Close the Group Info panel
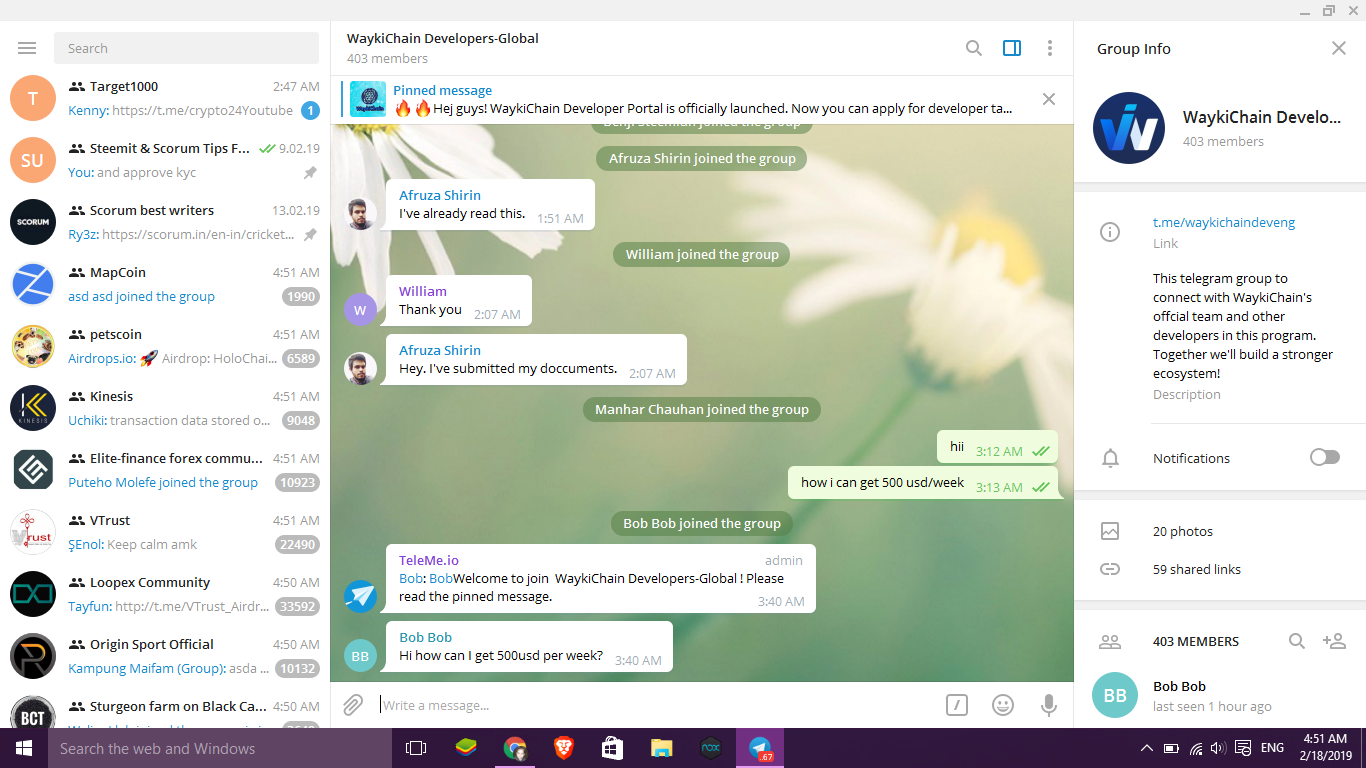Viewport: 1366px width, 768px height. coord(1339,48)
